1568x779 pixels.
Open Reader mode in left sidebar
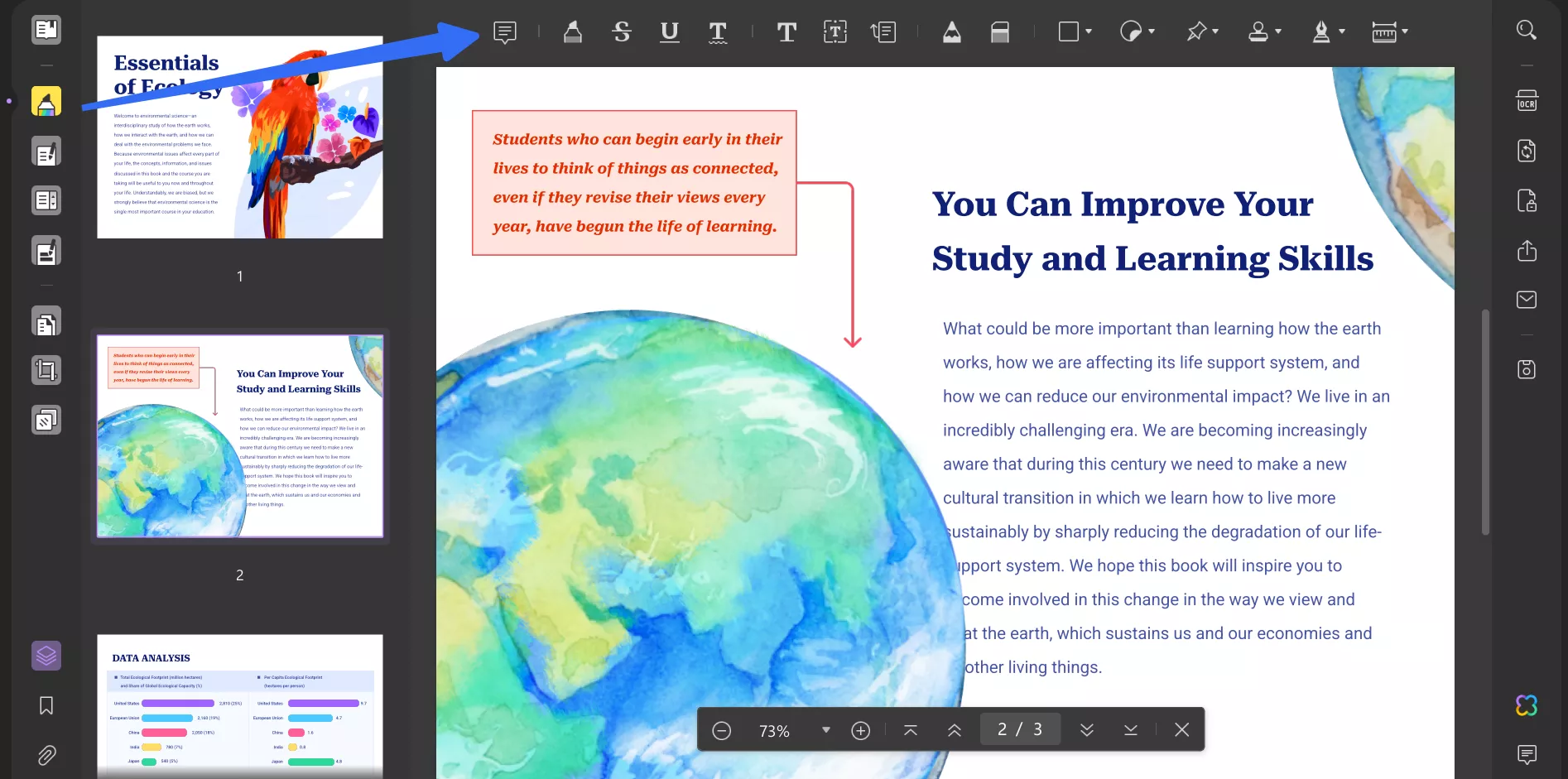(x=46, y=31)
